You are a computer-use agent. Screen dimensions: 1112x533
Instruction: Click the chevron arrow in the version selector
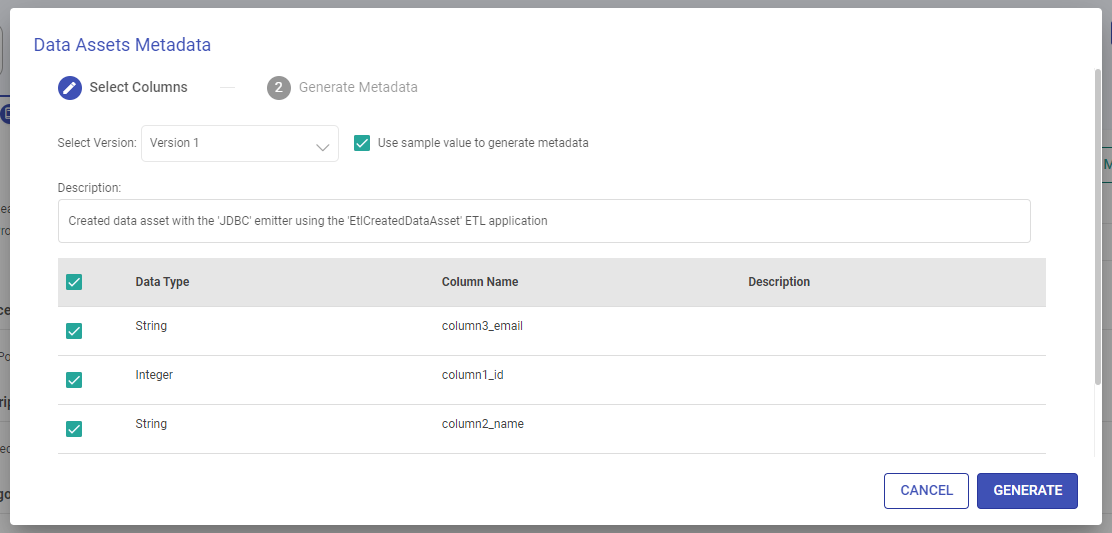(x=322, y=146)
